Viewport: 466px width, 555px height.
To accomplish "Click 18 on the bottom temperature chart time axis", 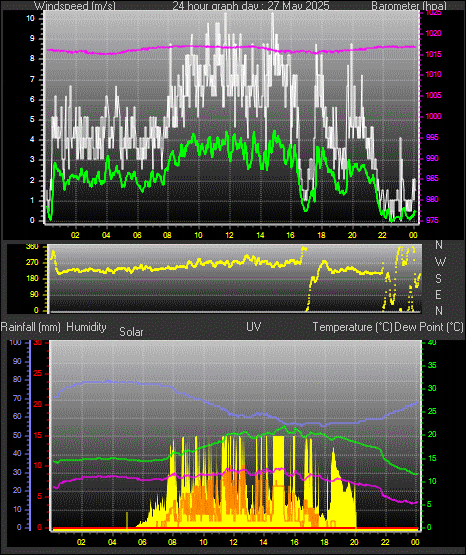I will pos(324,542).
